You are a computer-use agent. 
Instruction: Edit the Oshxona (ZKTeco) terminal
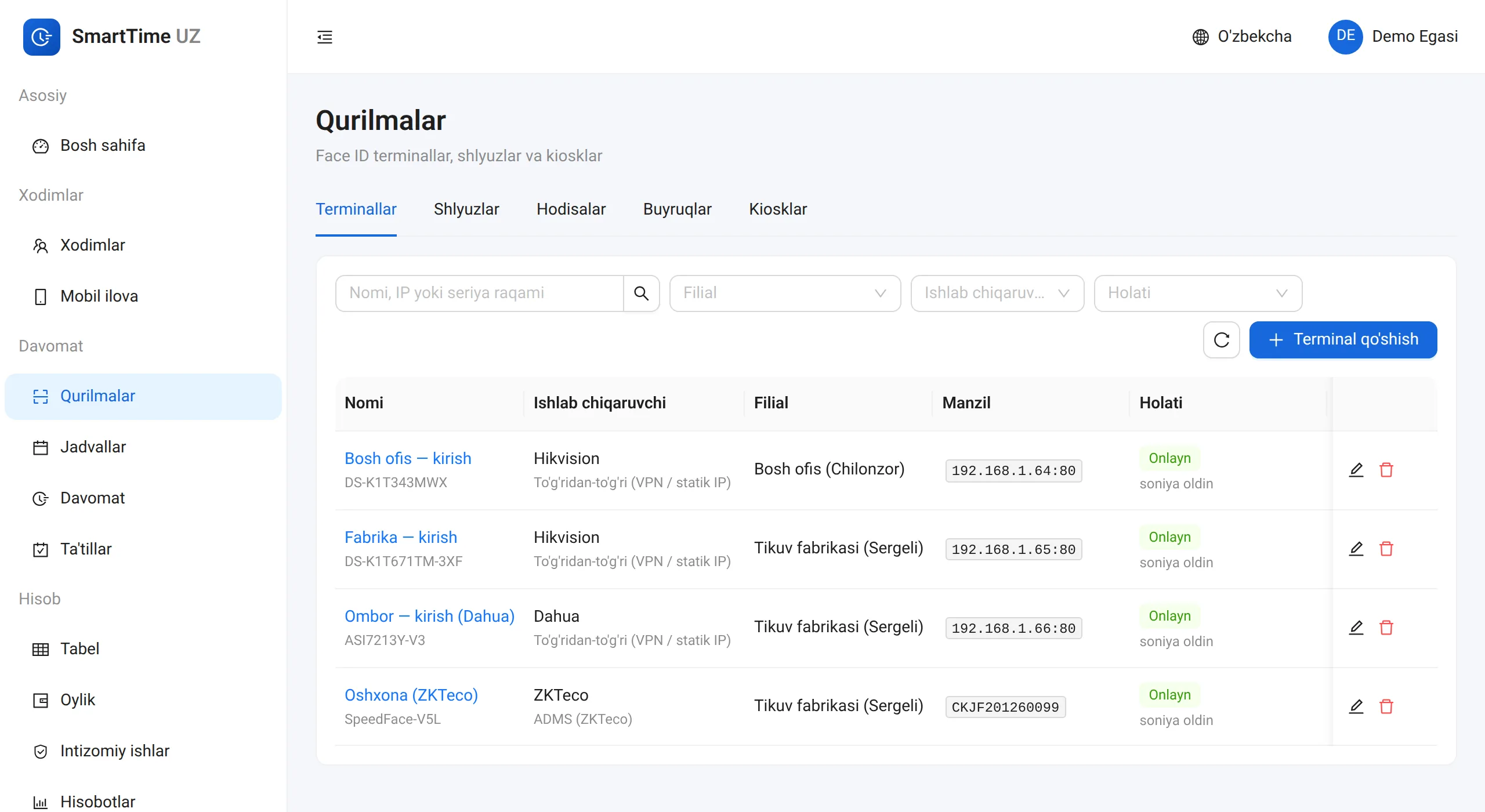click(x=1356, y=706)
